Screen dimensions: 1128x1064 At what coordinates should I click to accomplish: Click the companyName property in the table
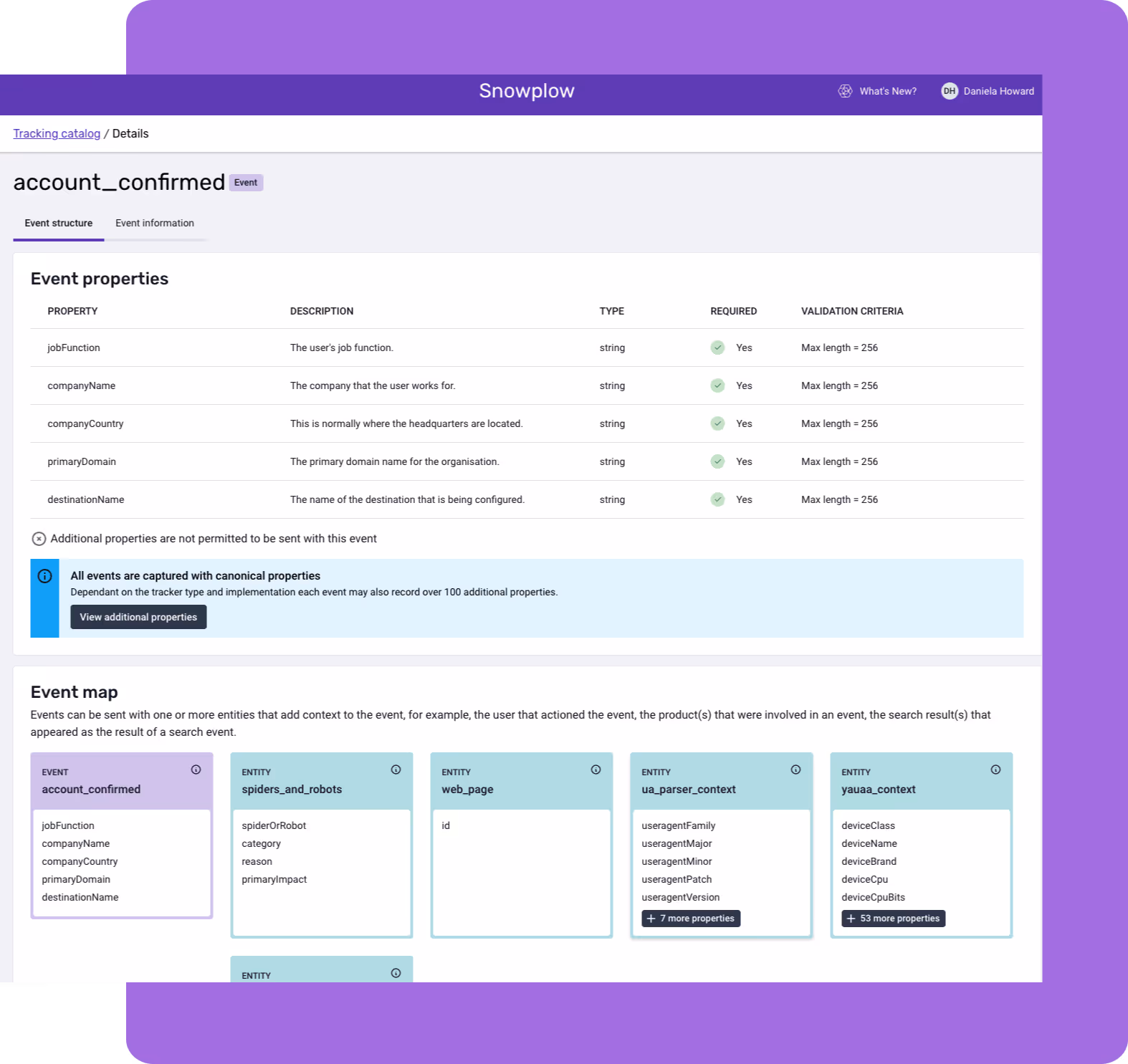tap(82, 385)
